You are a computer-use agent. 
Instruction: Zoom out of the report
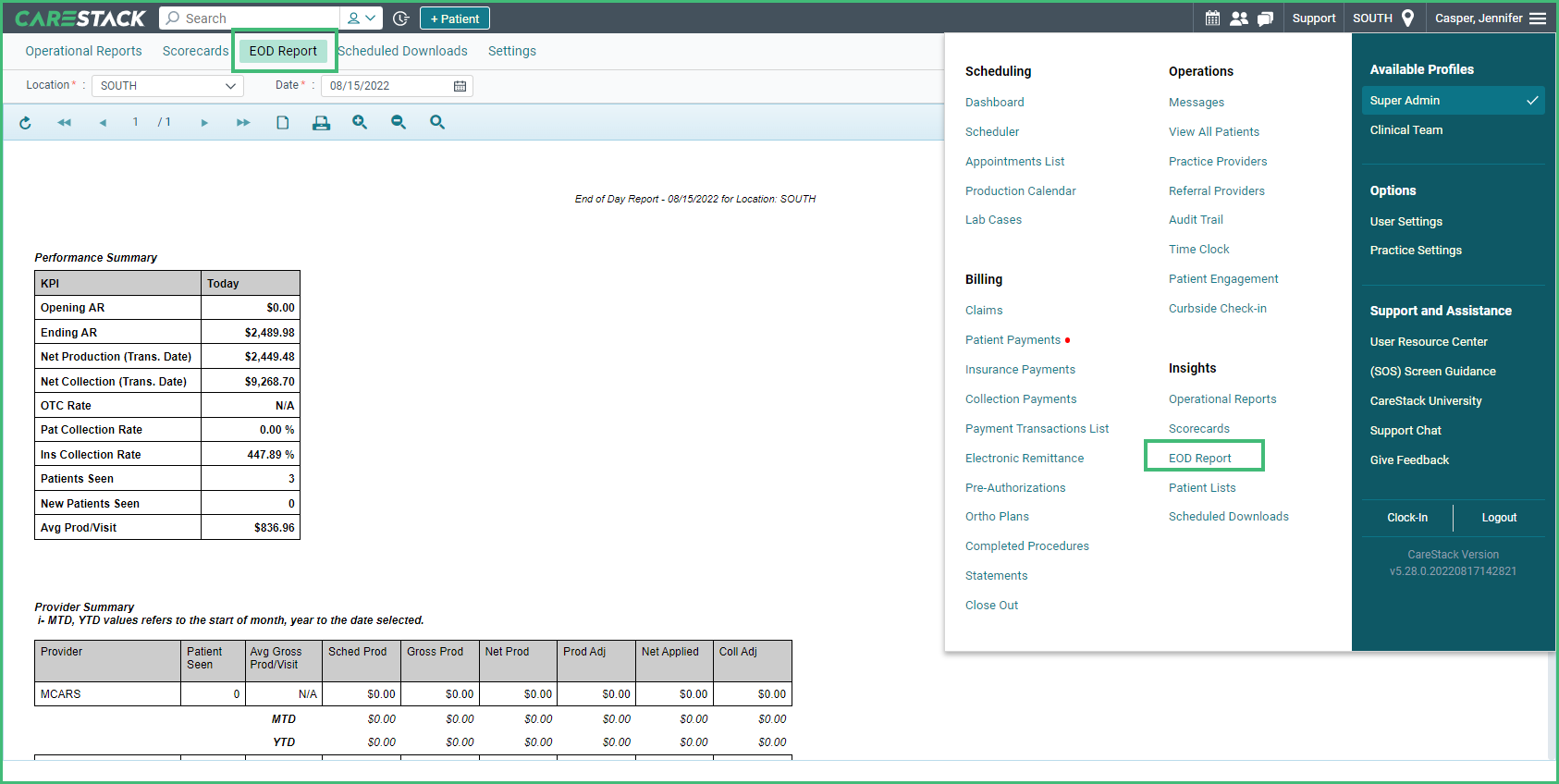click(399, 122)
